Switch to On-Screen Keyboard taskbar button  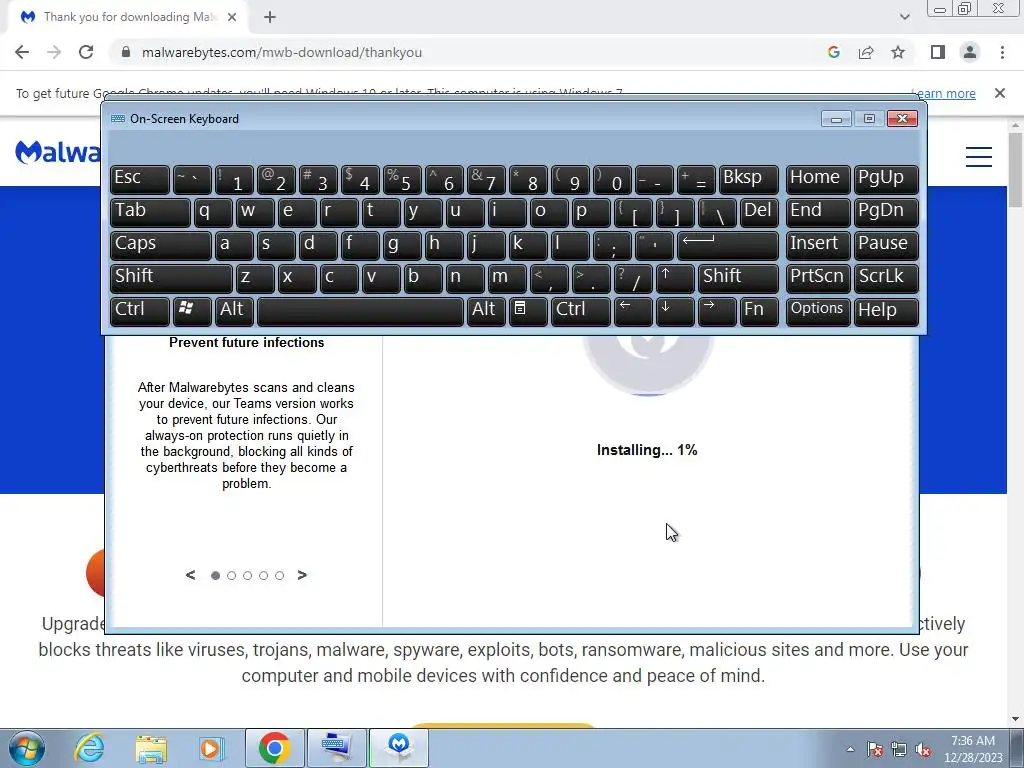click(x=336, y=748)
